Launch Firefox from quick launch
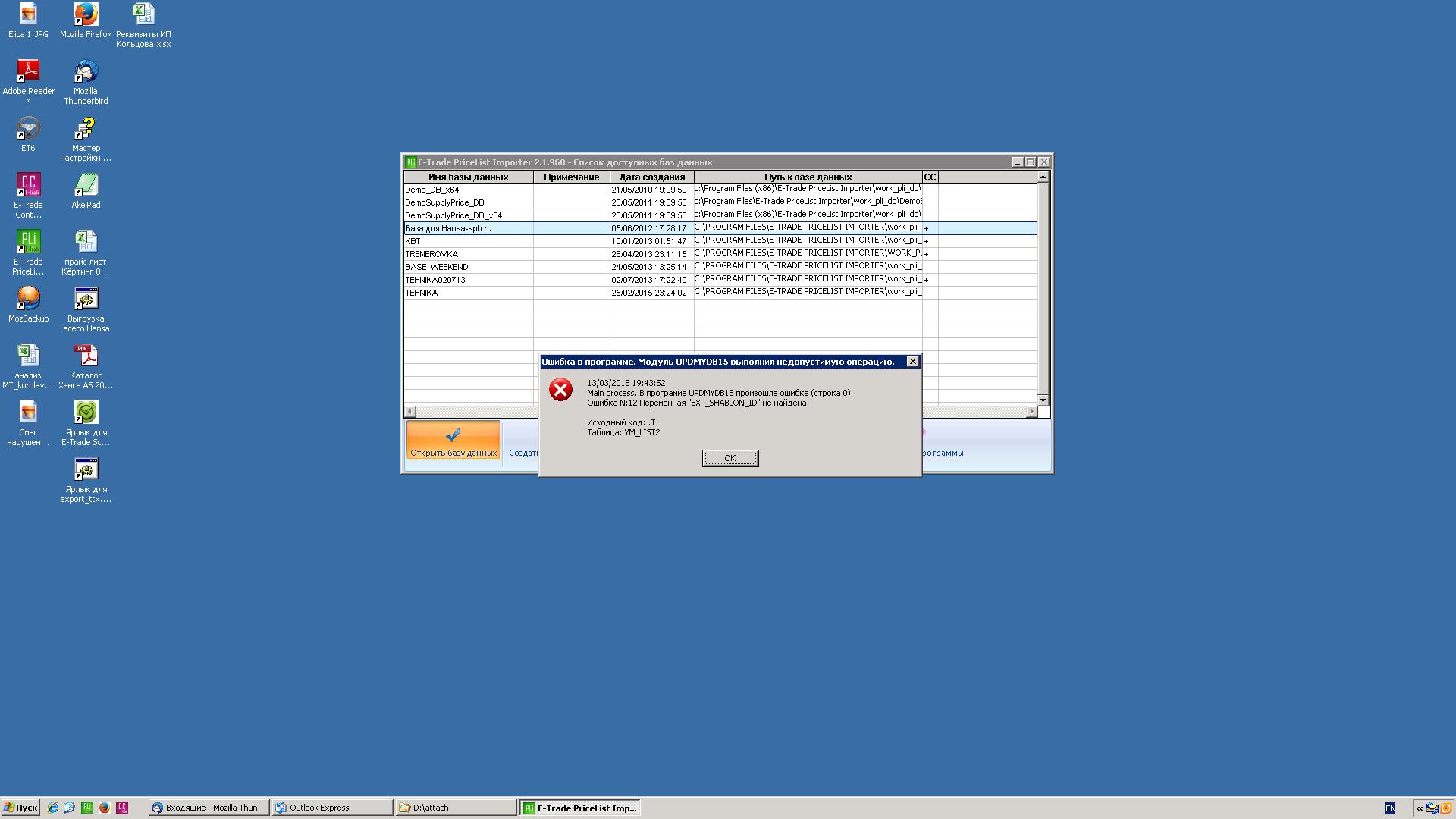The image size is (1456, 819). pyautogui.click(x=105, y=808)
